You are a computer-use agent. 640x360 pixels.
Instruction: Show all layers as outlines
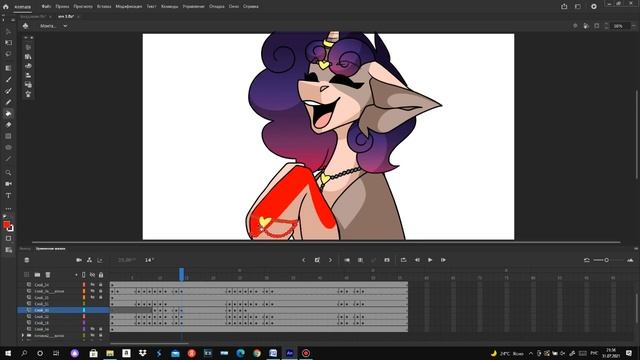pos(84,275)
